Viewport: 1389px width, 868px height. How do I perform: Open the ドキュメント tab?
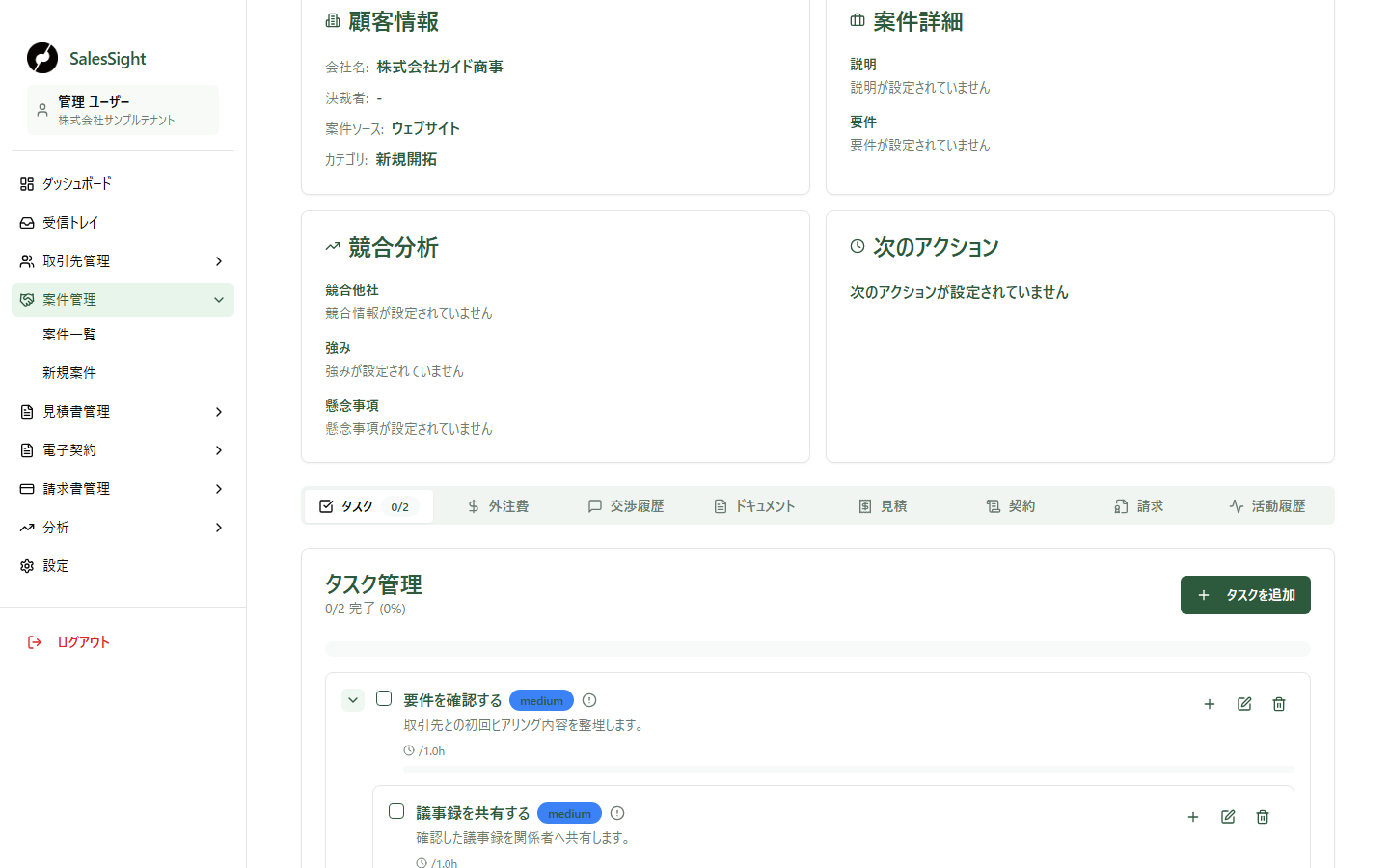(x=754, y=506)
